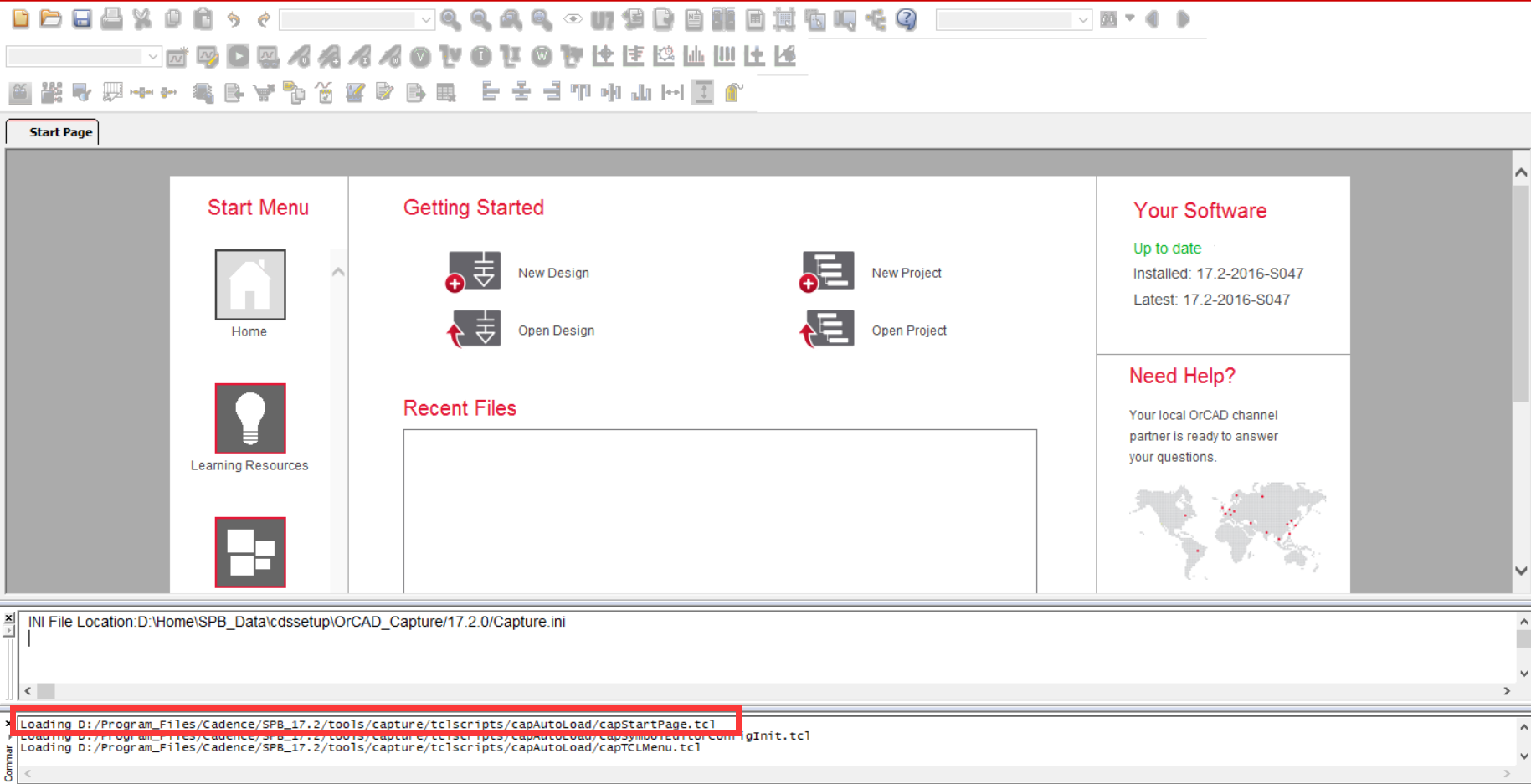Click the eye icon in top toolbar

click(573, 18)
